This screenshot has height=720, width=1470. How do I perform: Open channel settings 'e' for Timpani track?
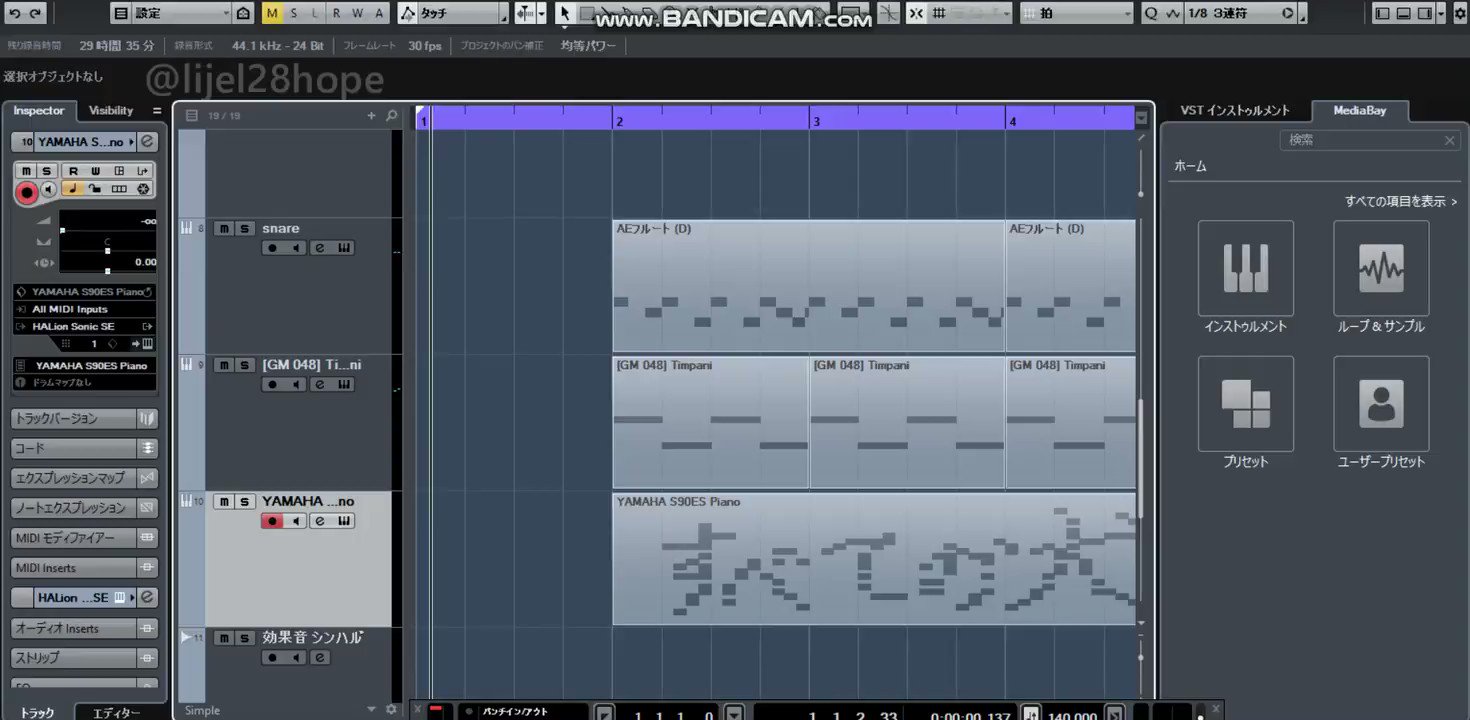(320, 384)
